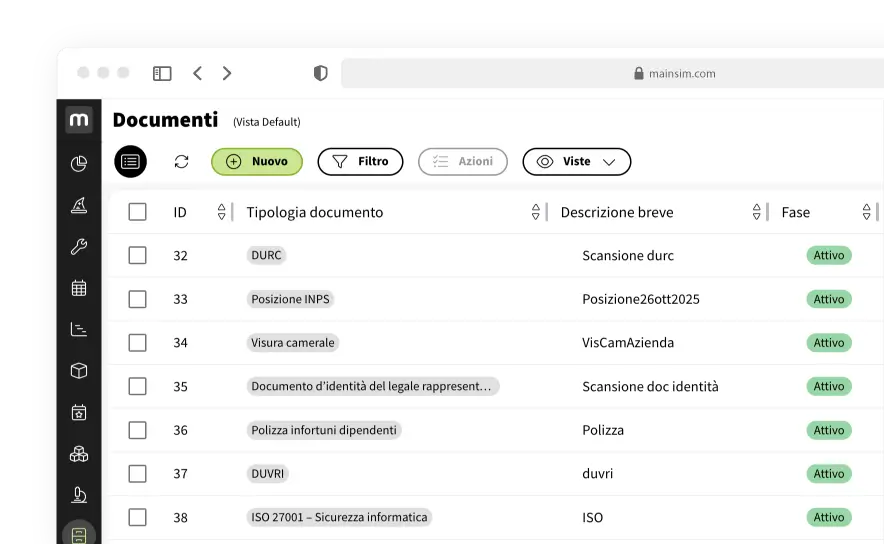Viewport: 884px width, 544px height.
Task: Expand the Viste views dropdown
Action: 577,162
